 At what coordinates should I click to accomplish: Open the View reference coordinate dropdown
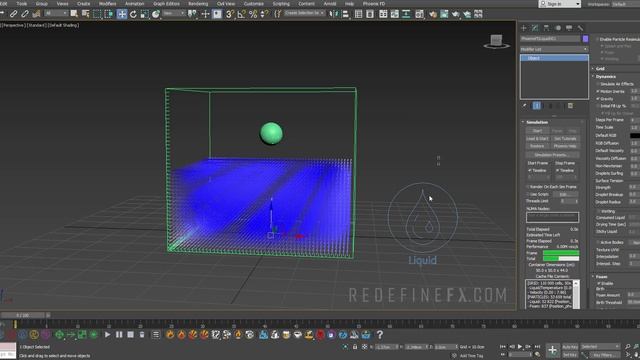[x=173, y=13]
